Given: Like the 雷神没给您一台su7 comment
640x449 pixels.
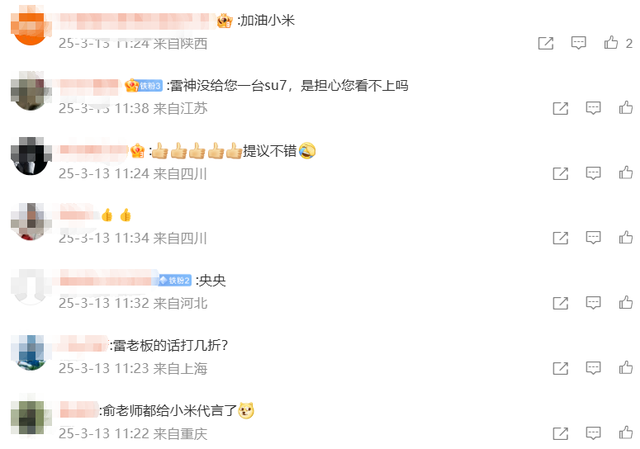Looking at the screenshot, I should 626,108.
